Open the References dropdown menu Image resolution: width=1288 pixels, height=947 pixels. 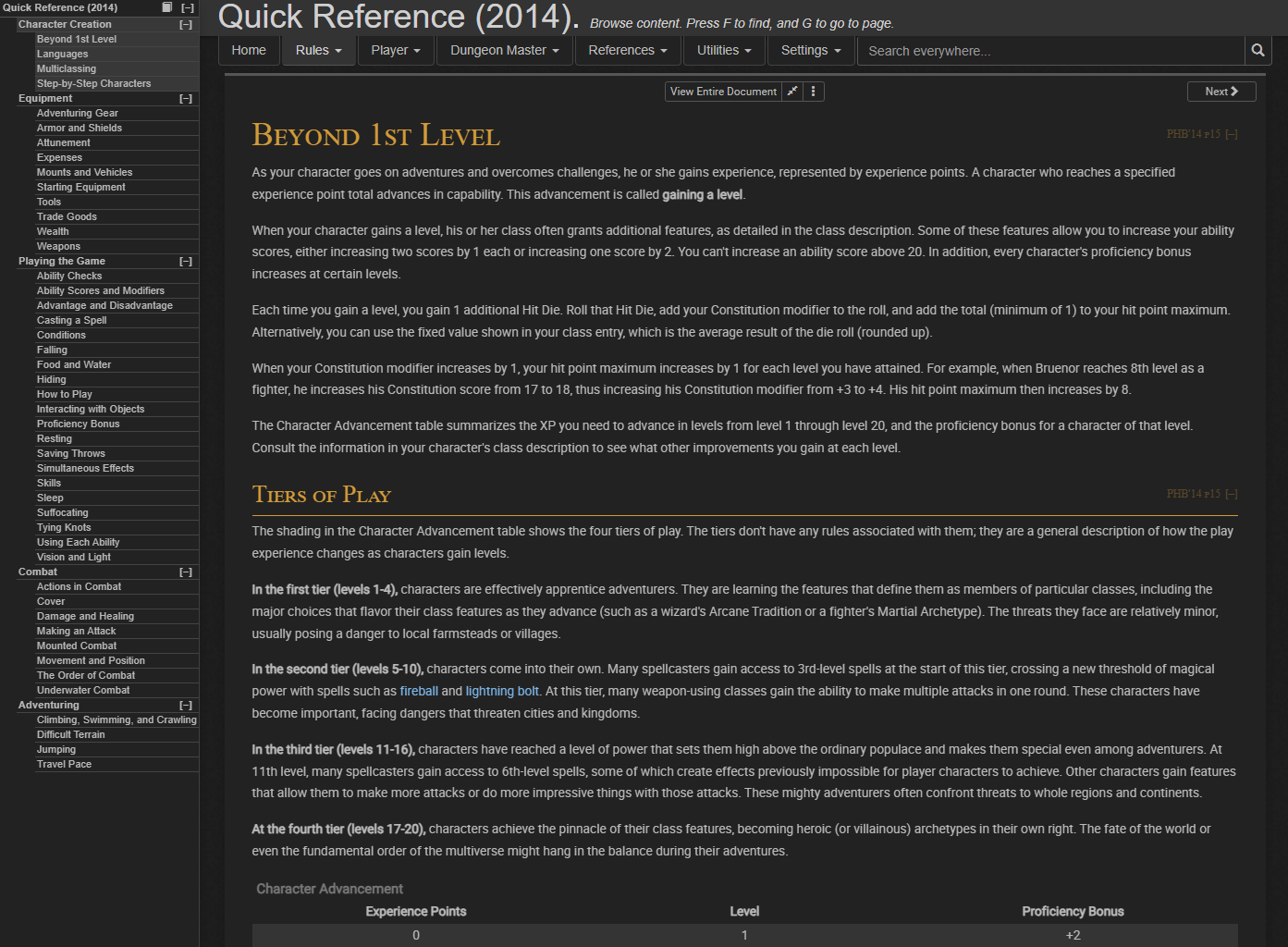tap(628, 51)
